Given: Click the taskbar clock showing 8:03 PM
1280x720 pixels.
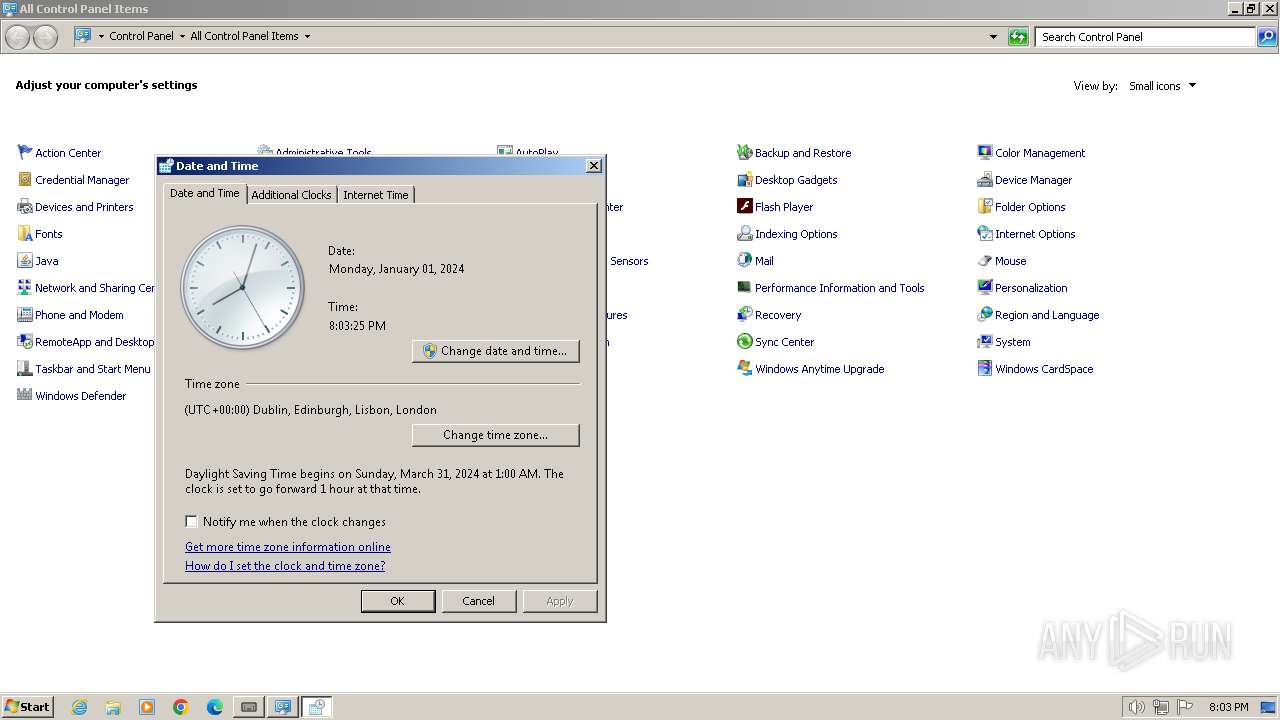Looking at the screenshot, I should point(1228,707).
